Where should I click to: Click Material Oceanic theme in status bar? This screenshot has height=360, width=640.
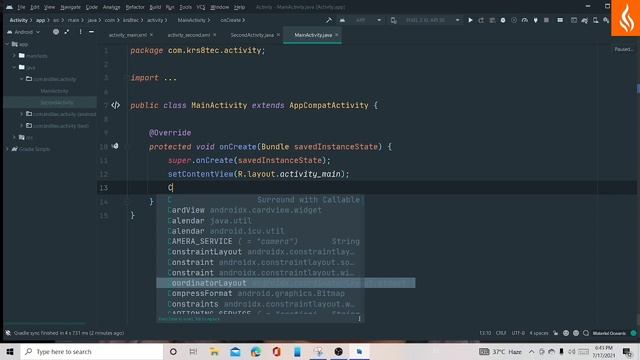(x=609, y=333)
